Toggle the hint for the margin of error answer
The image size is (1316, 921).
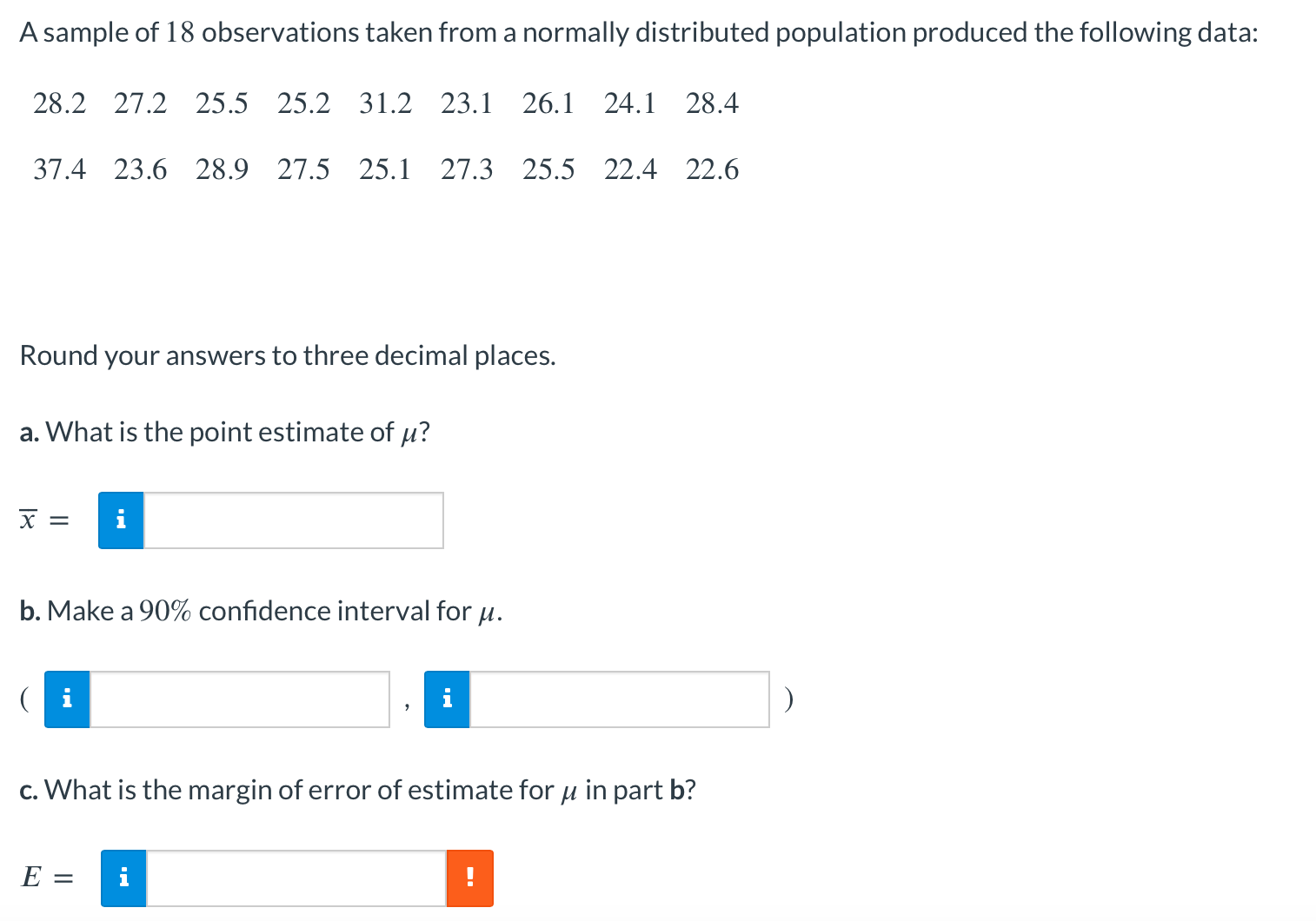coord(123,878)
